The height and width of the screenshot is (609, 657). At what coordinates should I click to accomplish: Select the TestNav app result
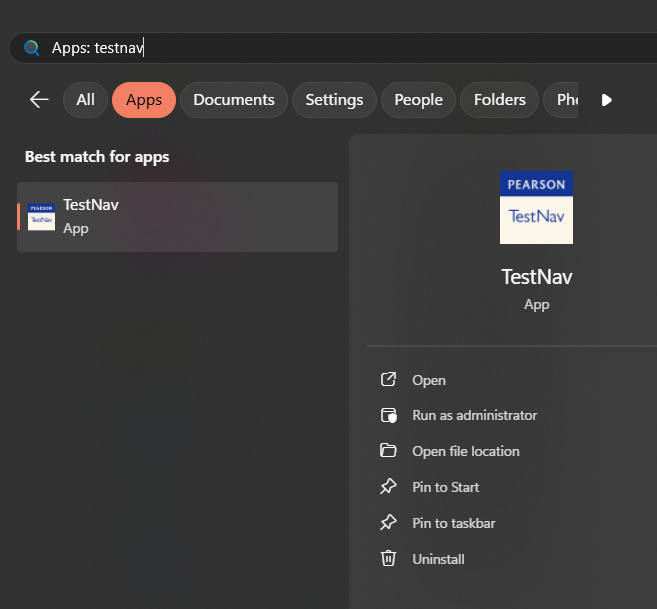178,217
